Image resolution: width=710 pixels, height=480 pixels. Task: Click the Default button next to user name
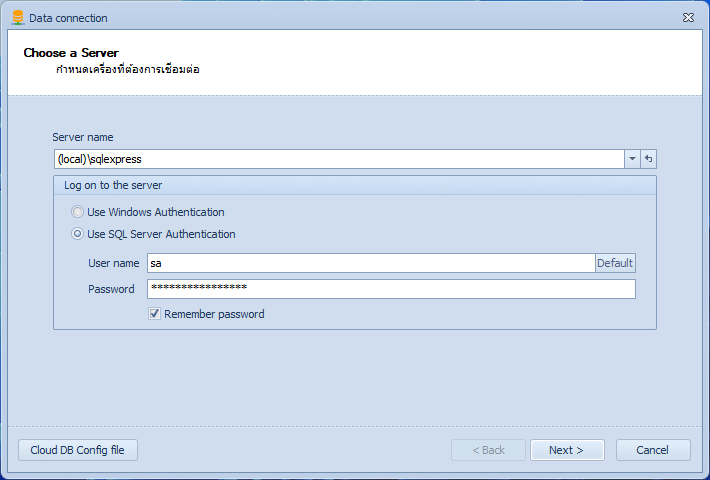click(615, 263)
